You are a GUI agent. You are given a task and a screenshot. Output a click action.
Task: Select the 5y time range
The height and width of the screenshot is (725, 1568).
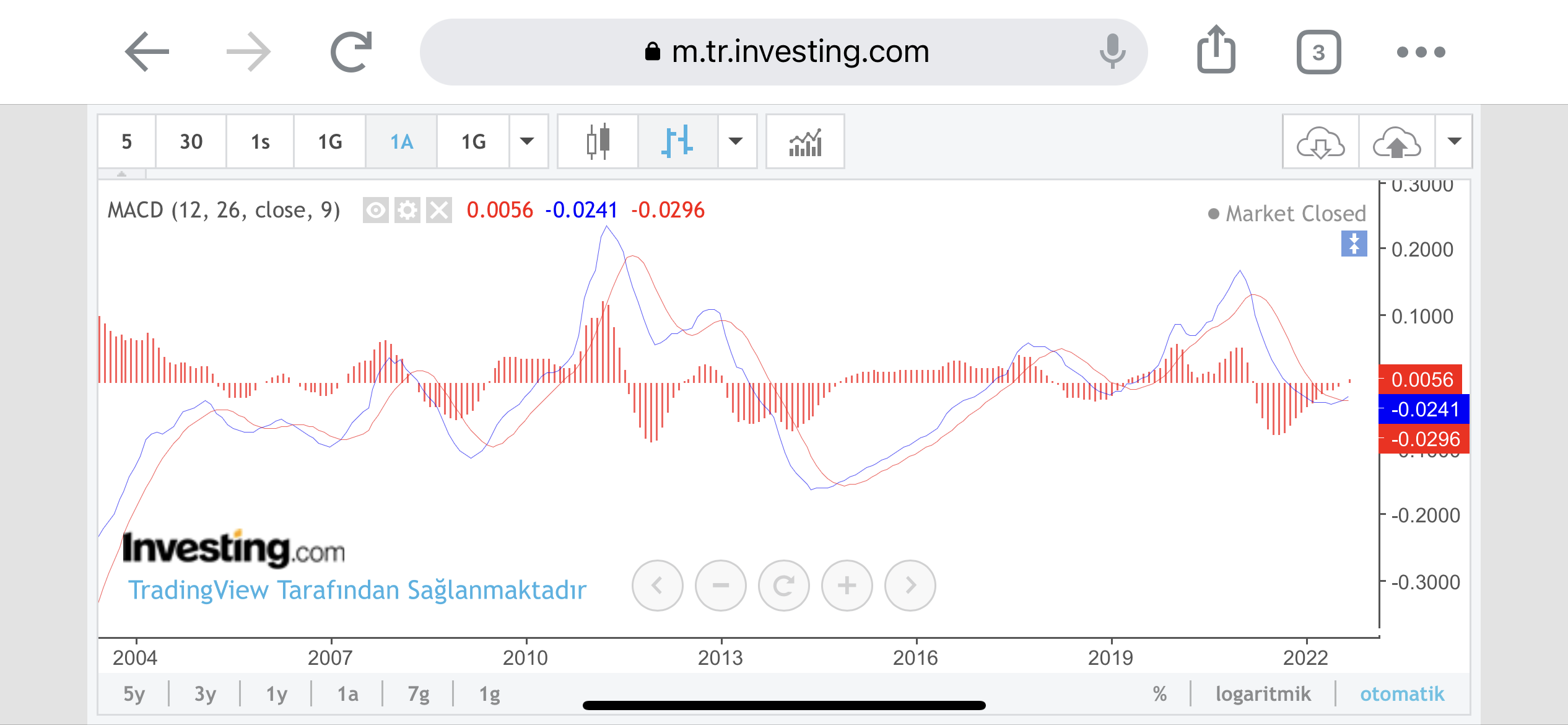[x=134, y=693]
